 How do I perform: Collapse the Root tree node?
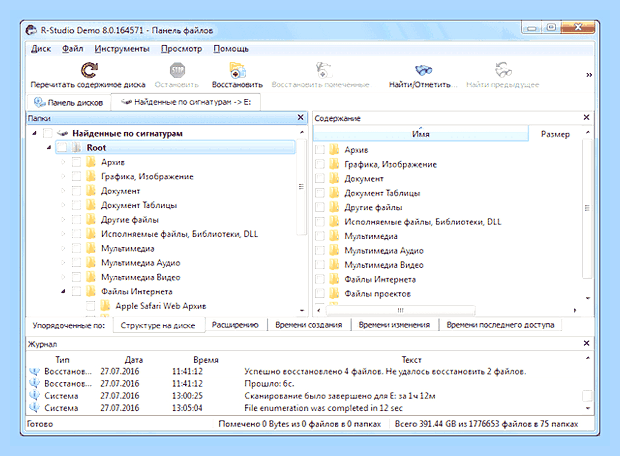(x=49, y=148)
